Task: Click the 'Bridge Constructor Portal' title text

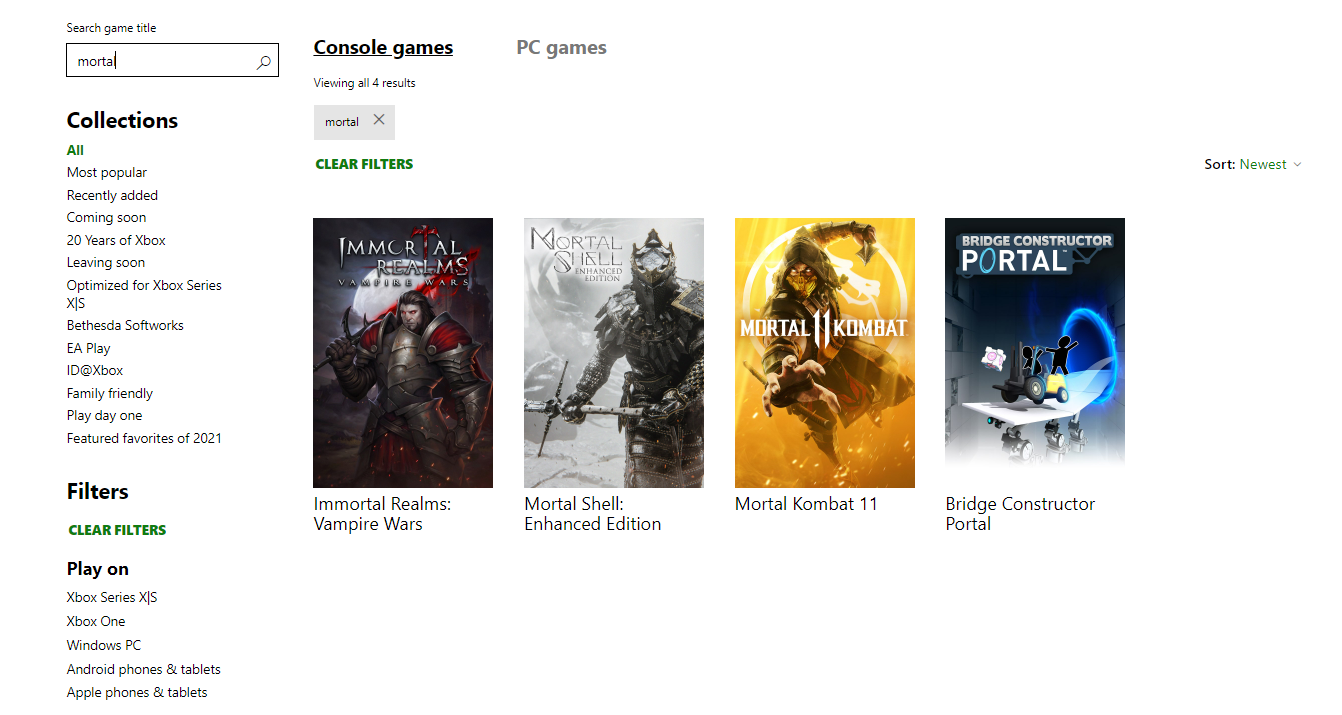Action: (1020, 514)
